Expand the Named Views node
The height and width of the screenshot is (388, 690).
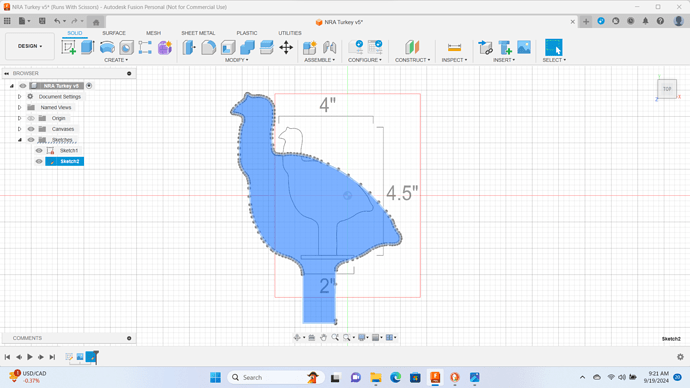(19, 107)
